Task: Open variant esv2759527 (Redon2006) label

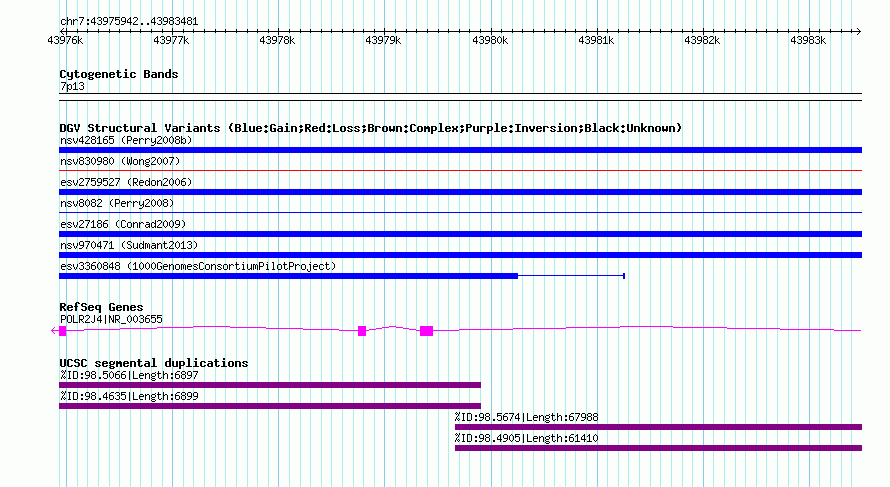Action: [x=126, y=182]
